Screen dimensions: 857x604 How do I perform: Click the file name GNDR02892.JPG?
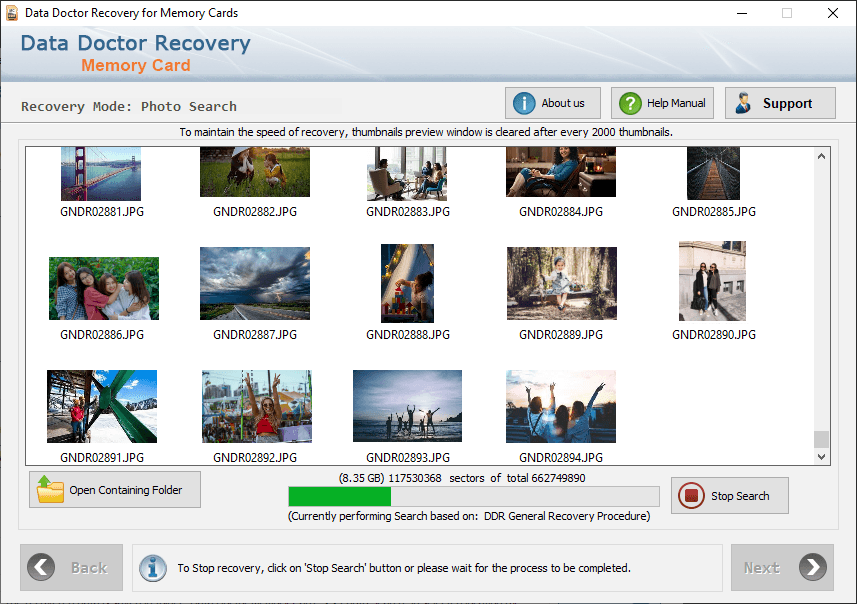pyautogui.click(x=255, y=458)
